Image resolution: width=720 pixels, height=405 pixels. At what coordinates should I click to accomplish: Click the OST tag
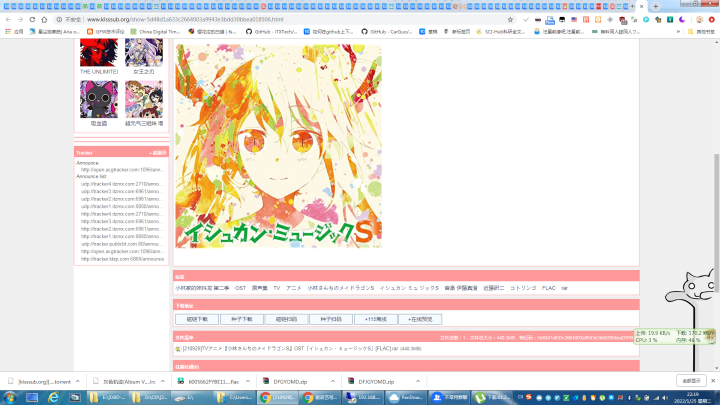241,288
